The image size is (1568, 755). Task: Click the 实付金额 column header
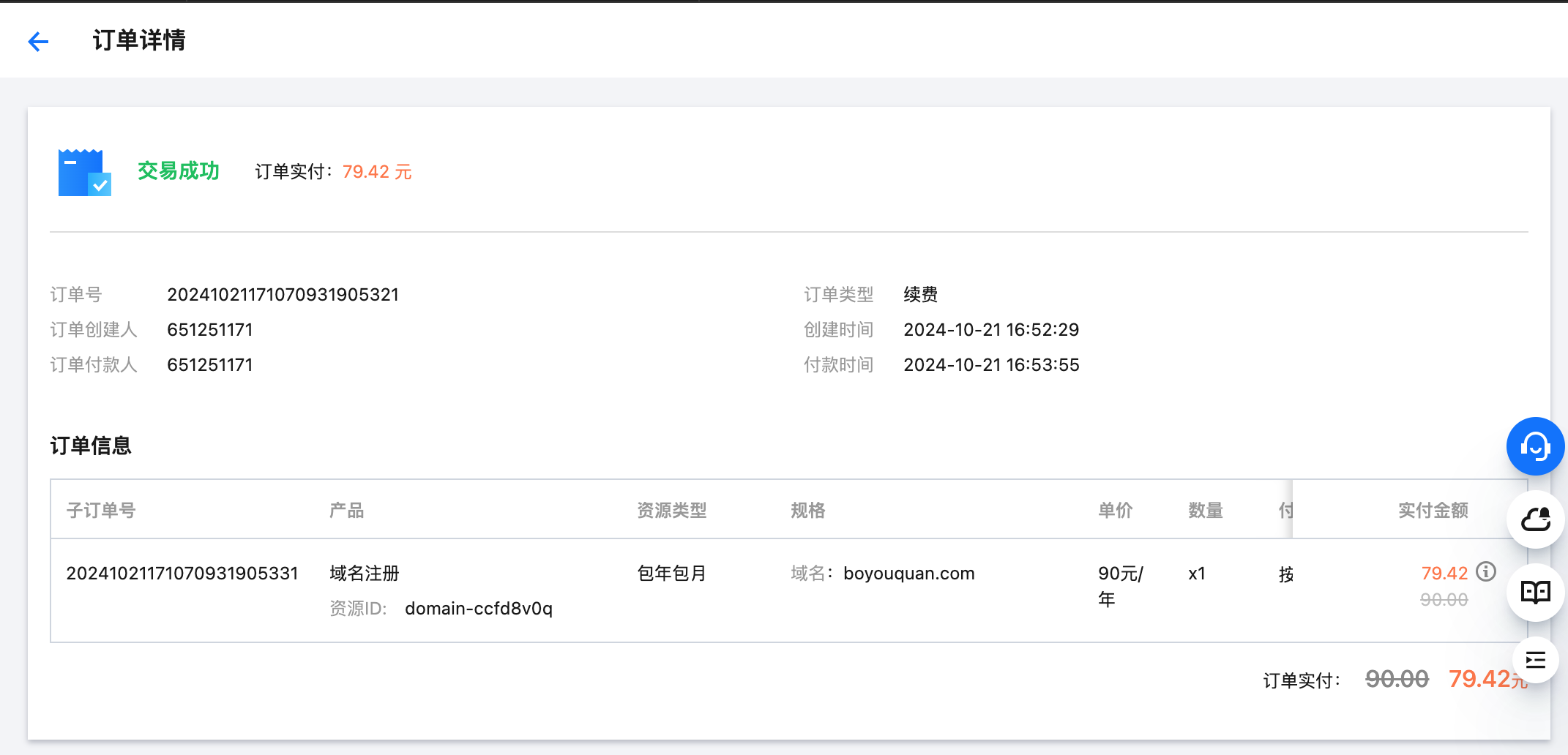click(1433, 510)
